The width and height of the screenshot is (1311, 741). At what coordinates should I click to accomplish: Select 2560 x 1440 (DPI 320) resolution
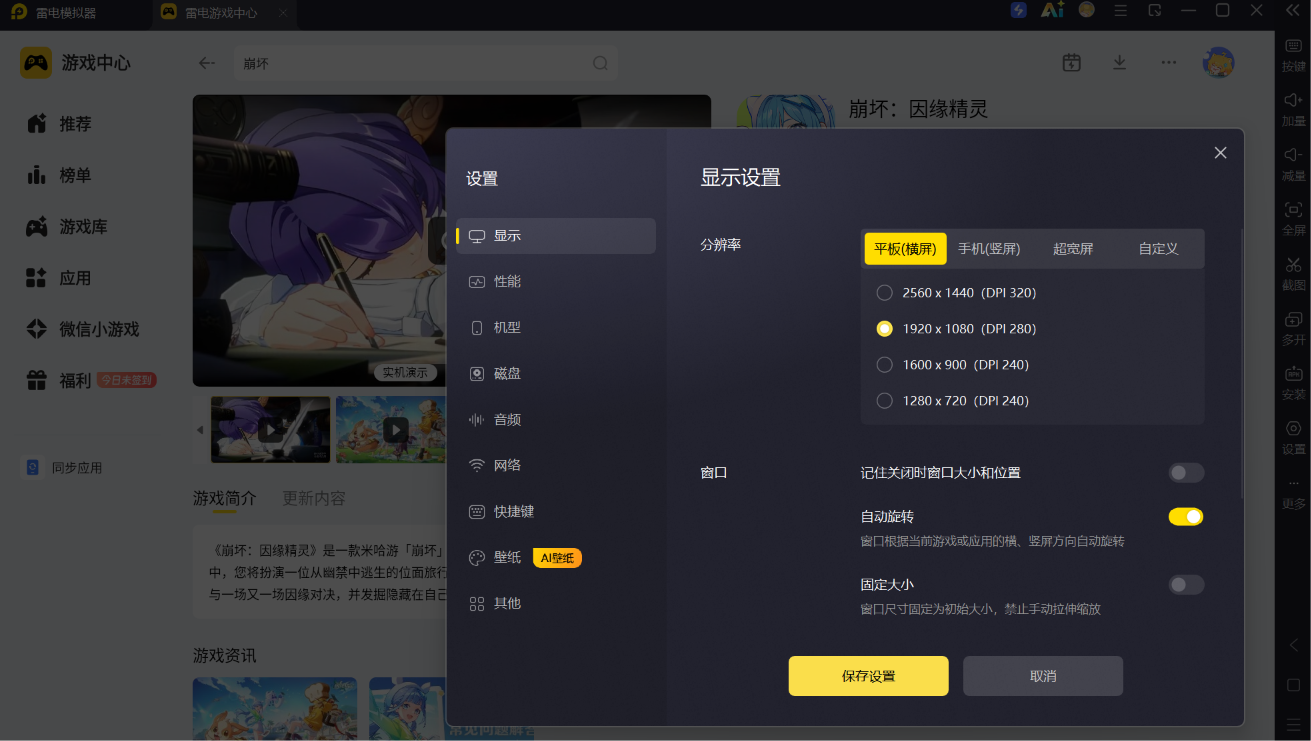coord(956,293)
